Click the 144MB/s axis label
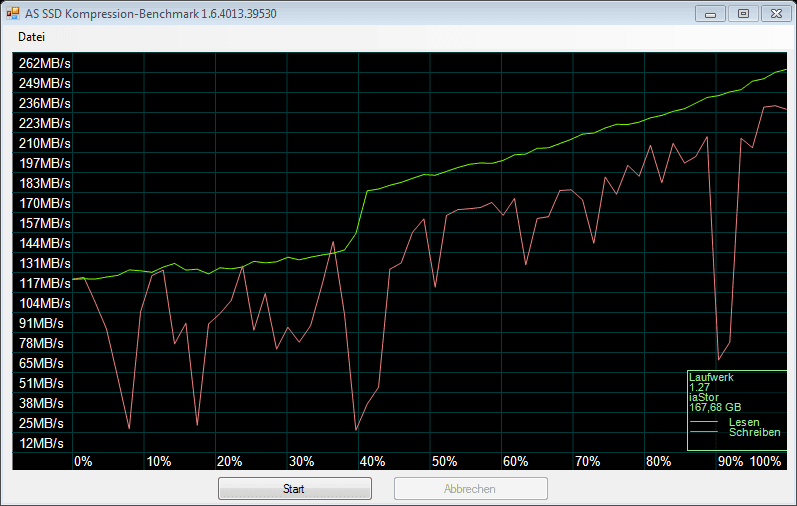Viewport: 797px width, 506px height. [x=45, y=244]
